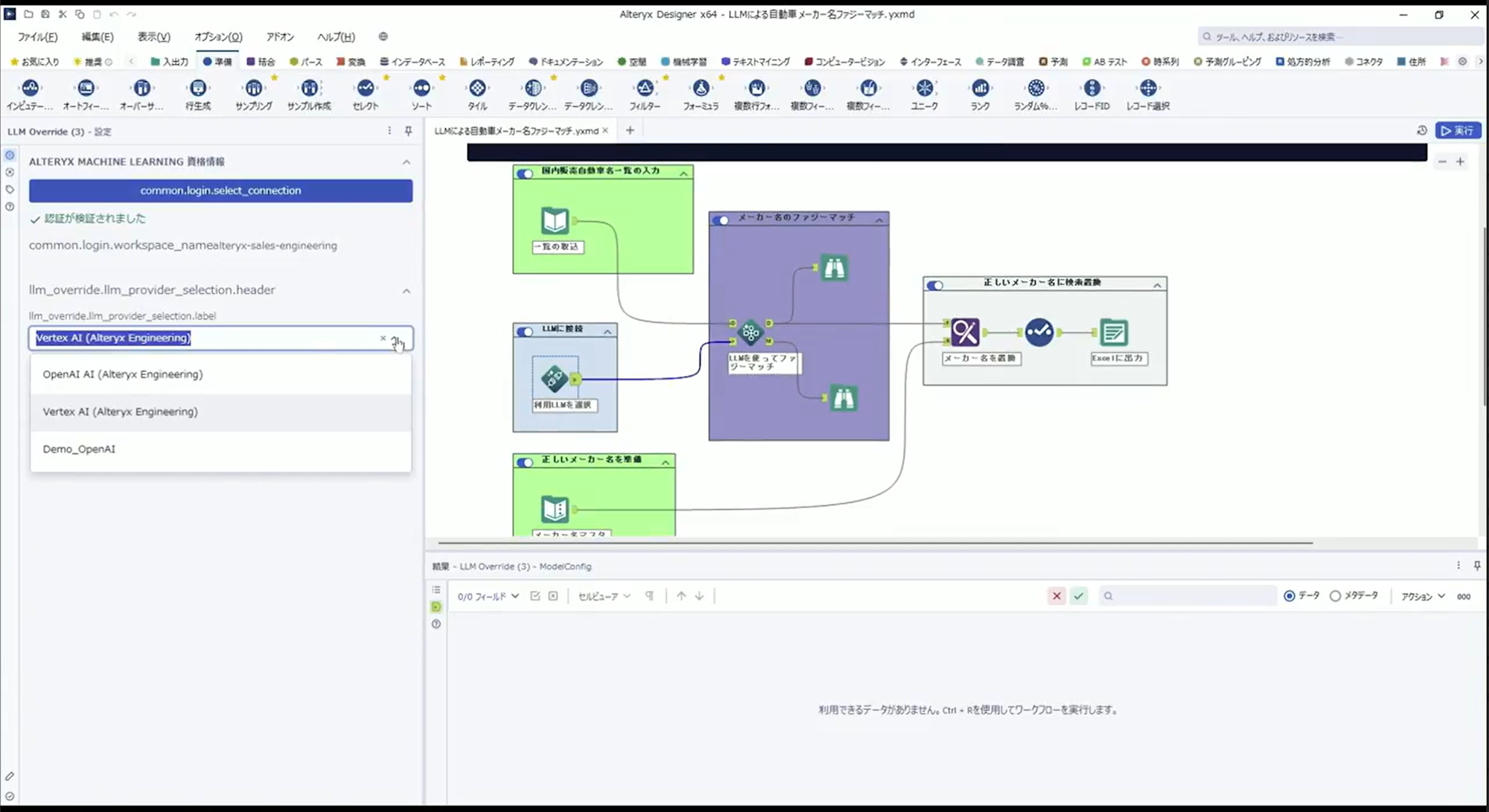Open the オプション(O) menu
The width and height of the screenshot is (1489, 812).
tap(218, 36)
